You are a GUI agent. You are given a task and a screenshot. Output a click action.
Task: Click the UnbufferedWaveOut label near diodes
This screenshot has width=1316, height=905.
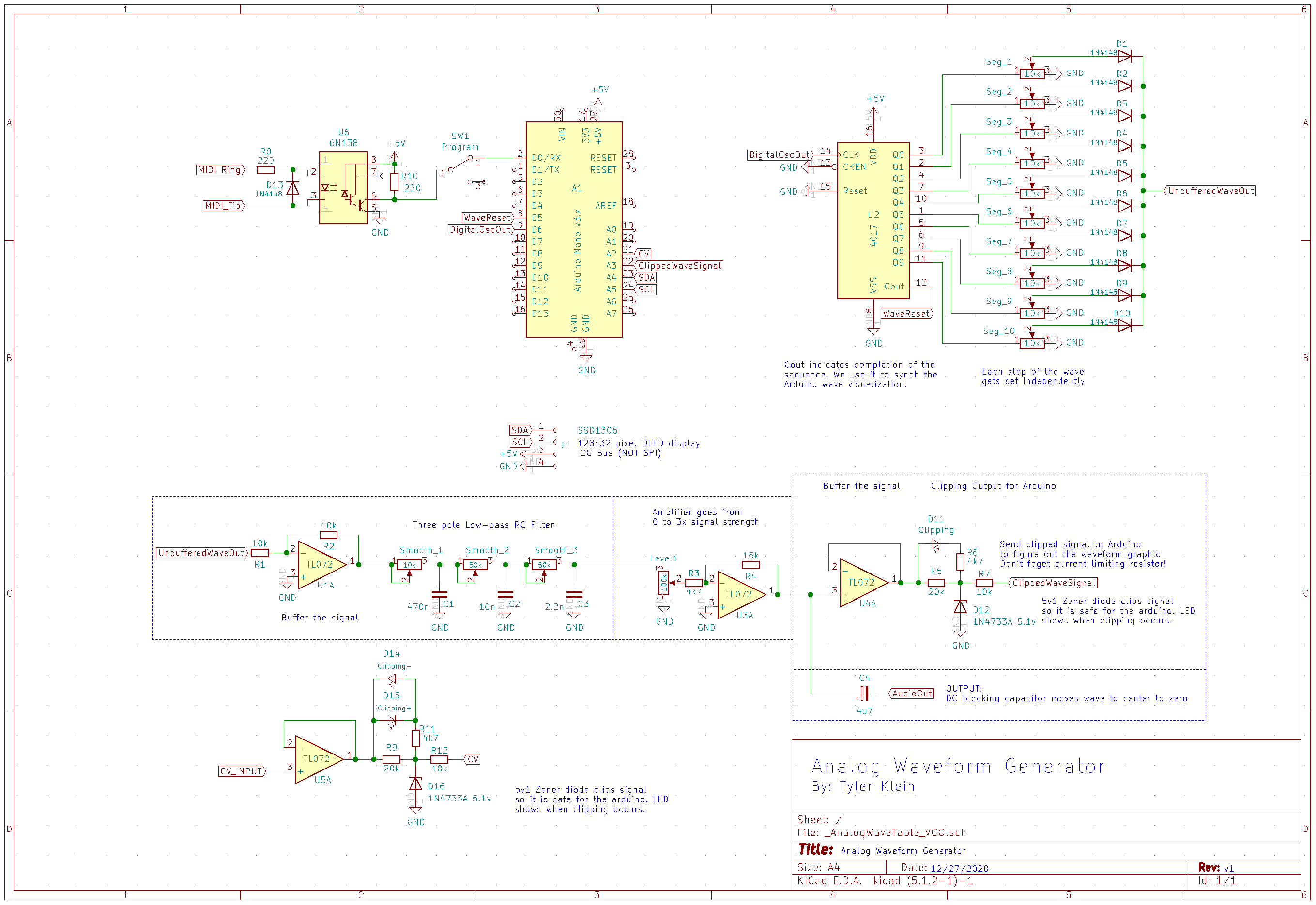[1210, 191]
